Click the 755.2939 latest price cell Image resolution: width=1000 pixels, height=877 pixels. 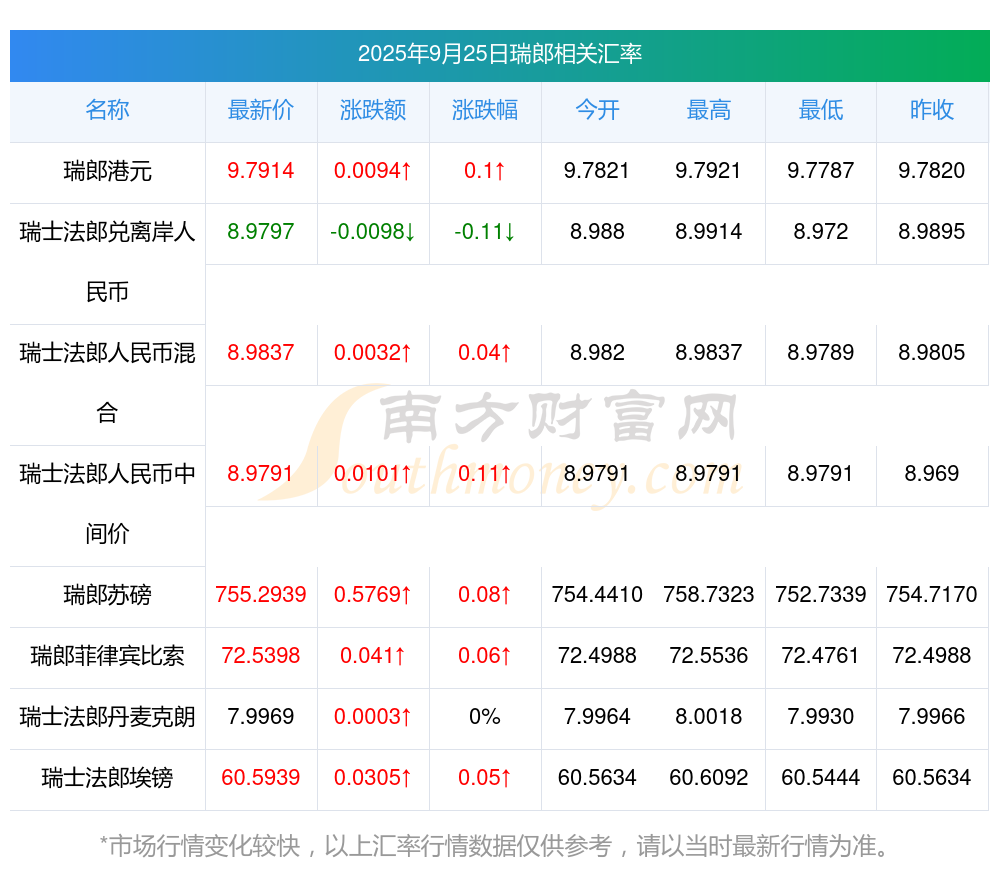pos(261,596)
